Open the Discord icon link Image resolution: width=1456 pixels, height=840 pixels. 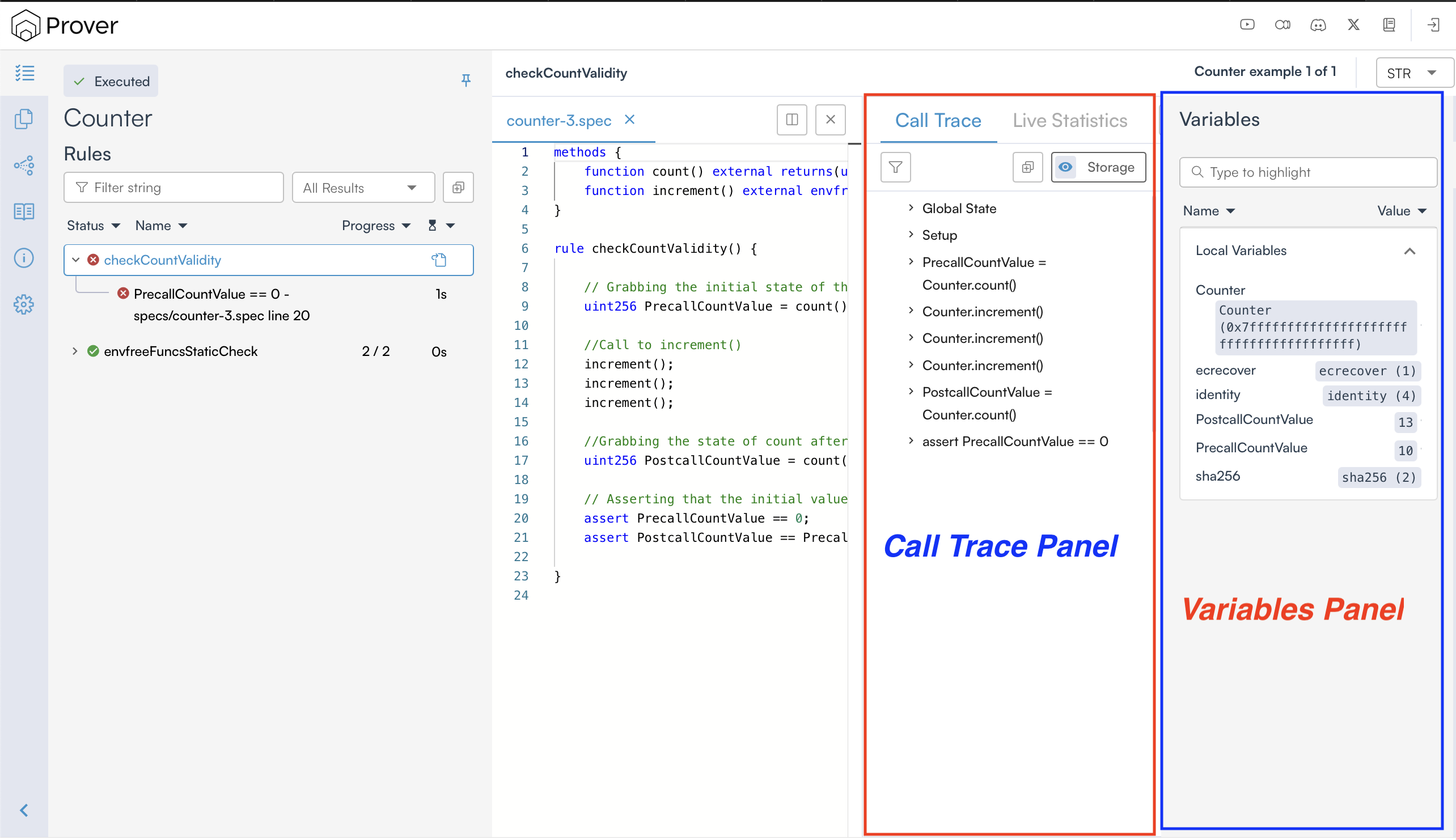coord(1318,25)
